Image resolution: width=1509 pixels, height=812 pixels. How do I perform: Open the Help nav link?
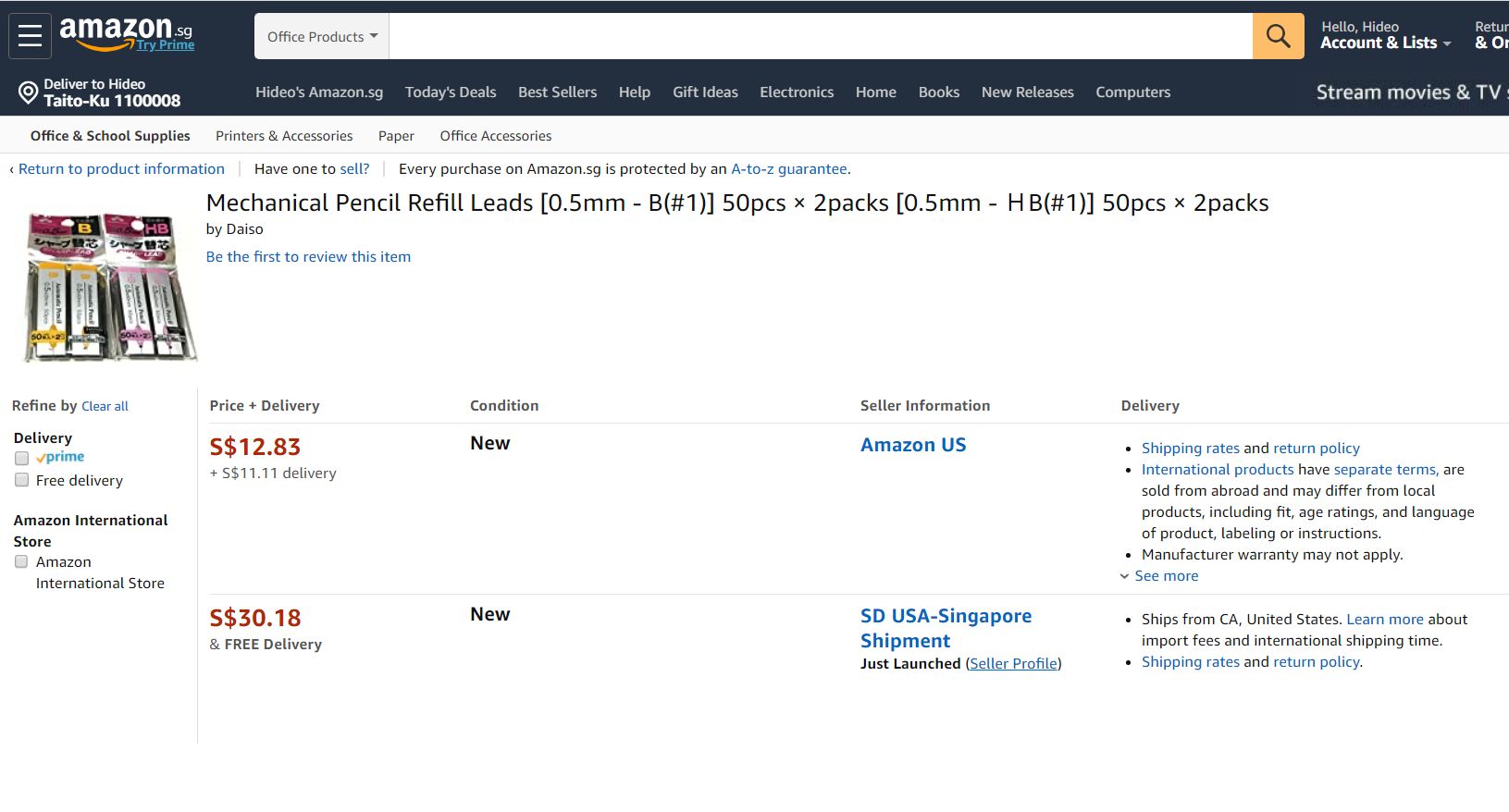[635, 92]
